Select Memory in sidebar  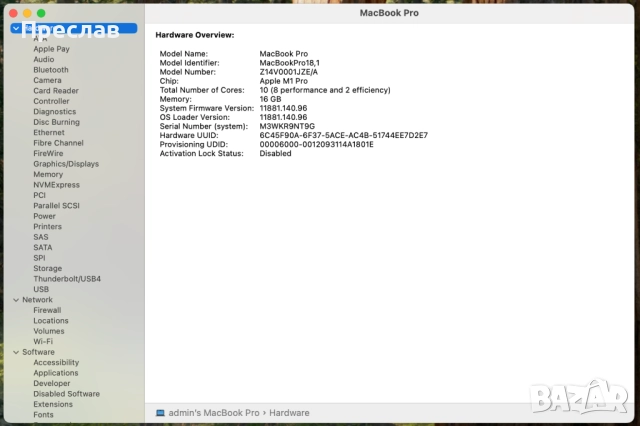click(48, 175)
